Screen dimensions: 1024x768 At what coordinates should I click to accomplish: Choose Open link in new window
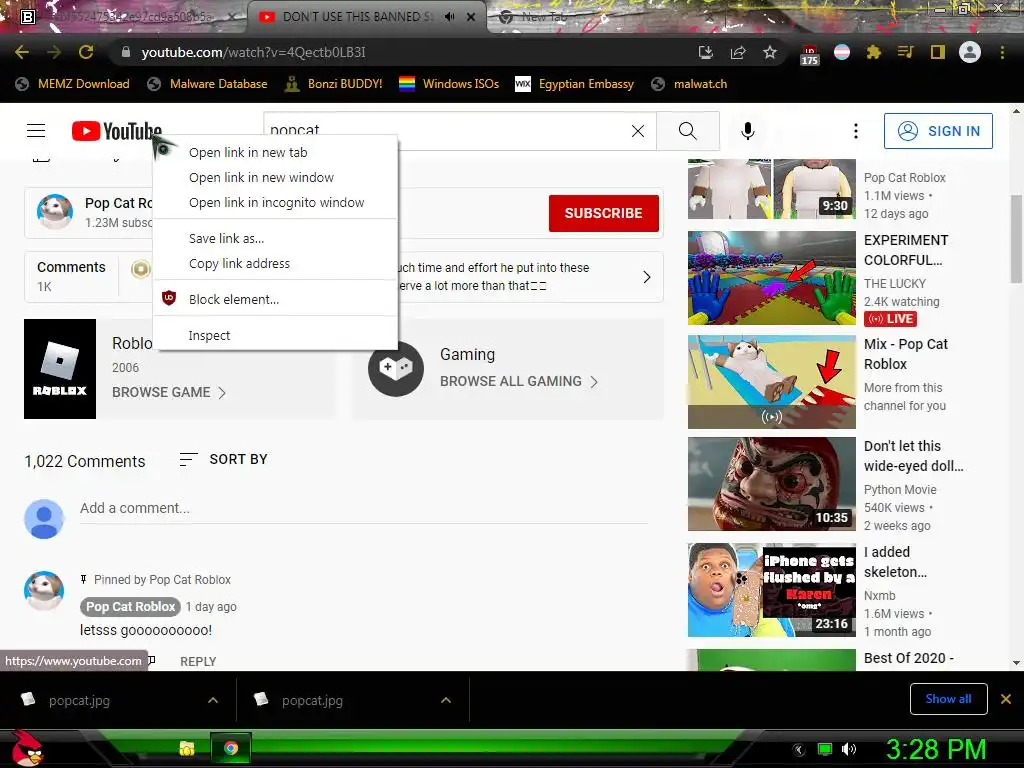(275, 178)
